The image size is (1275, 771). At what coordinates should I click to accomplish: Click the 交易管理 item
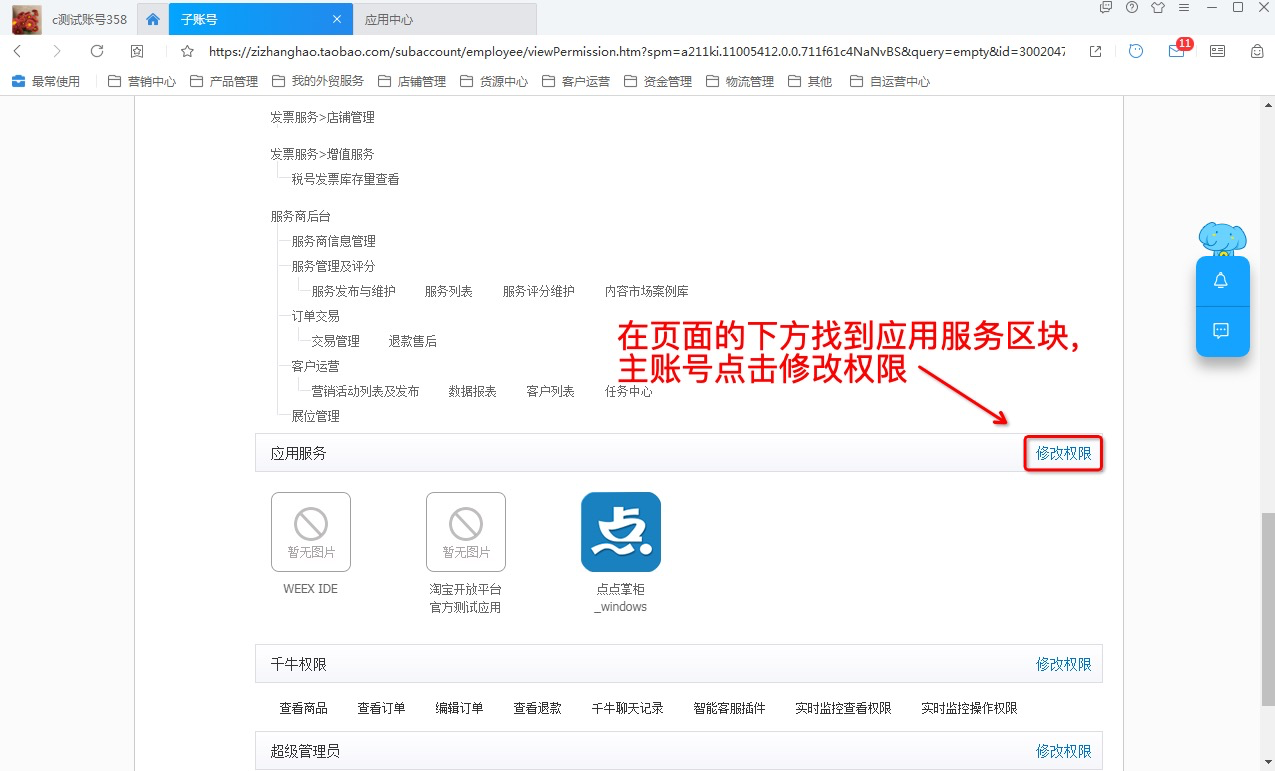pyautogui.click(x=335, y=341)
